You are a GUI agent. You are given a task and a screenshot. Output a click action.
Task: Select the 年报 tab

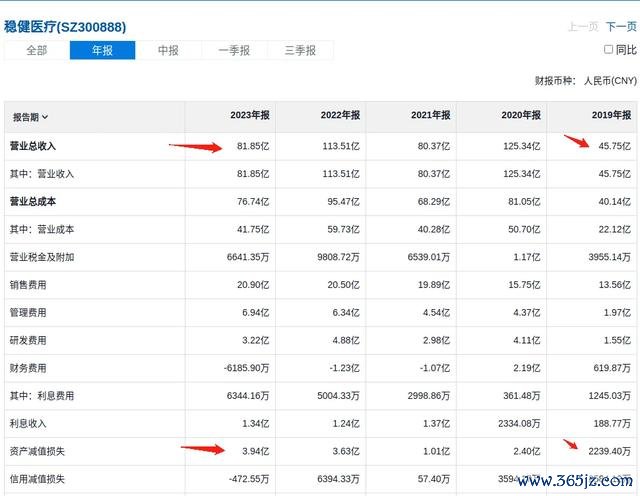[102, 50]
